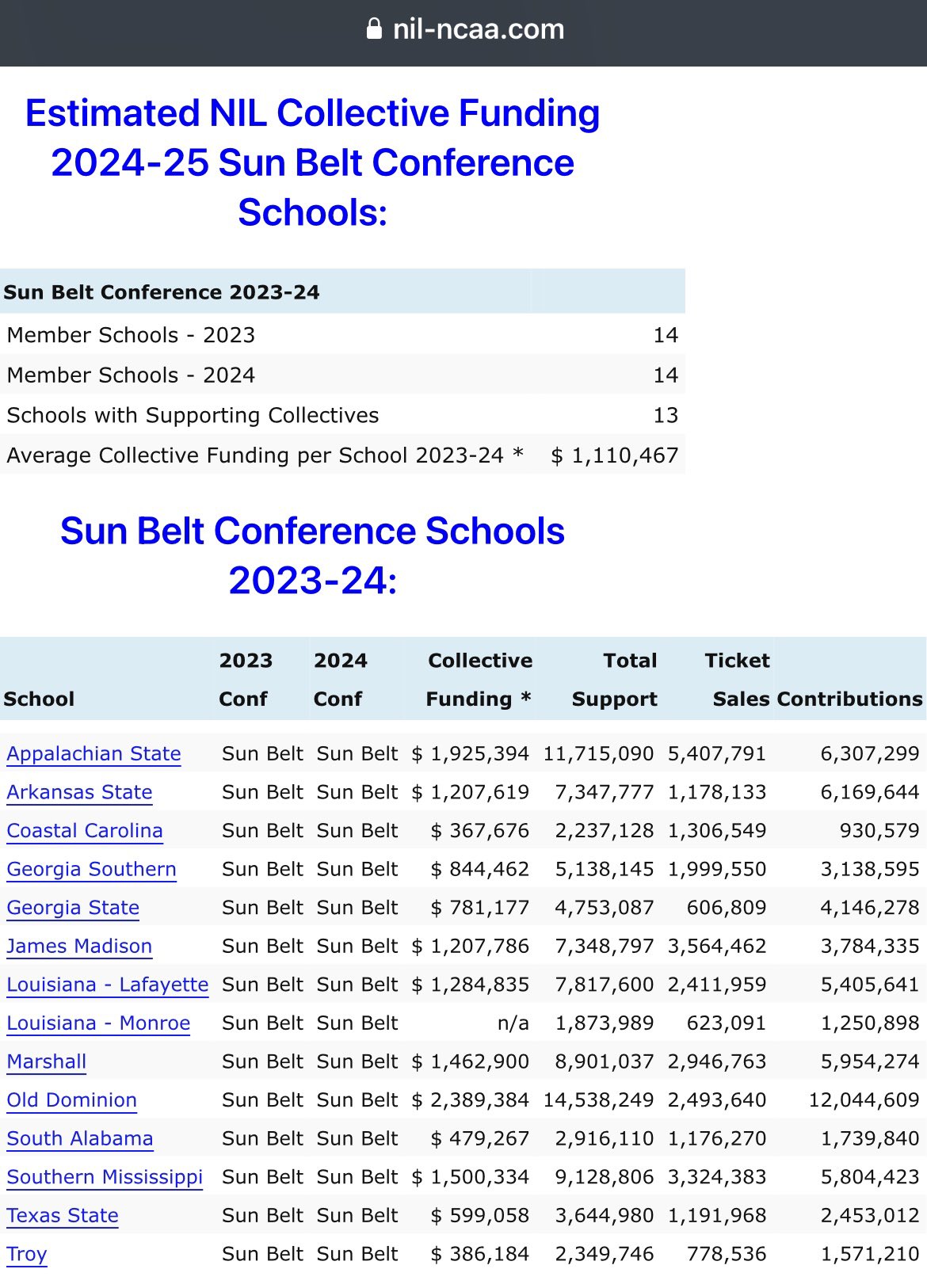Image resolution: width=927 pixels, height=1288 pixels.
Task: Open the Appalachian State link
Action: point(93,753)
